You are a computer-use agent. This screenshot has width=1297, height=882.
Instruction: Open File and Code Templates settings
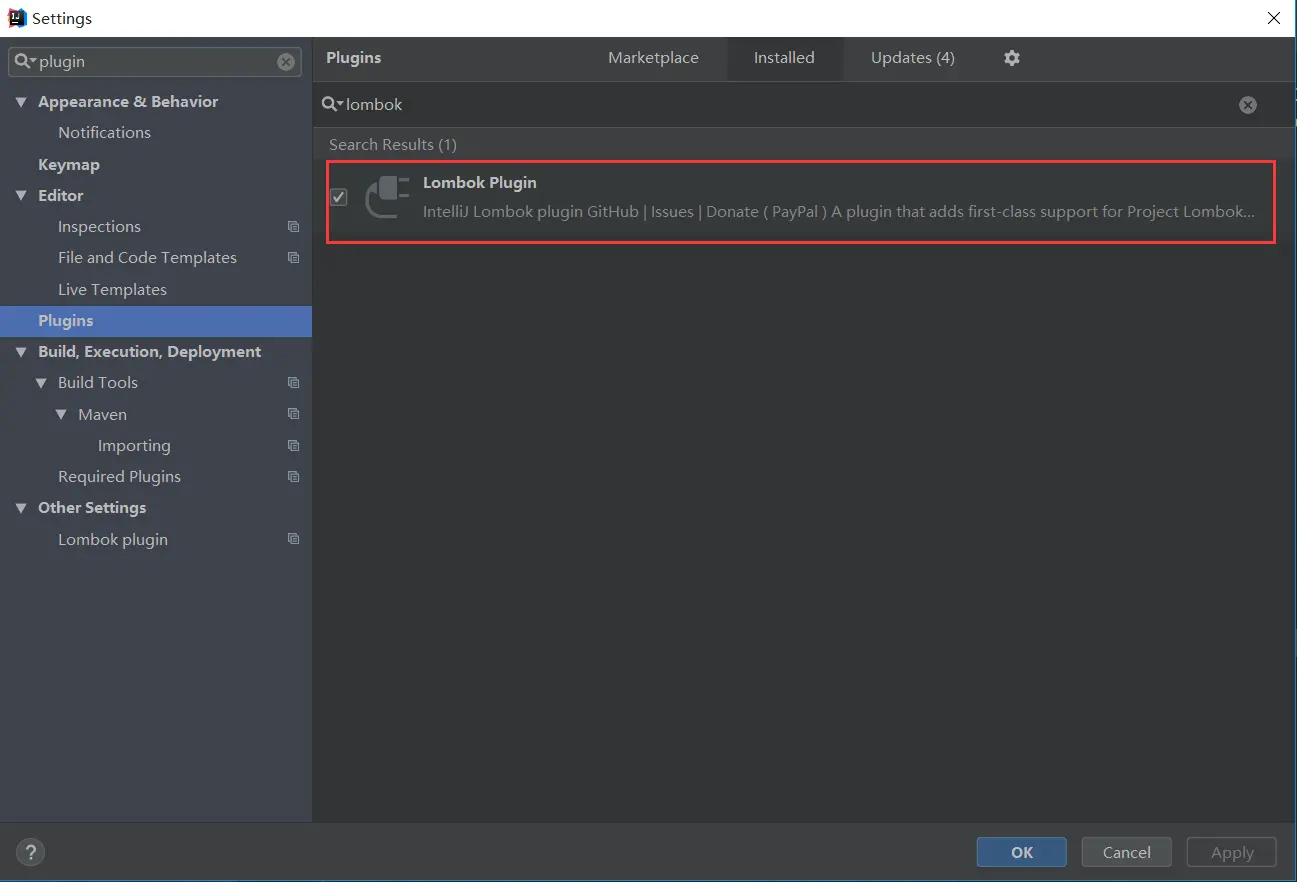(147, 258)
